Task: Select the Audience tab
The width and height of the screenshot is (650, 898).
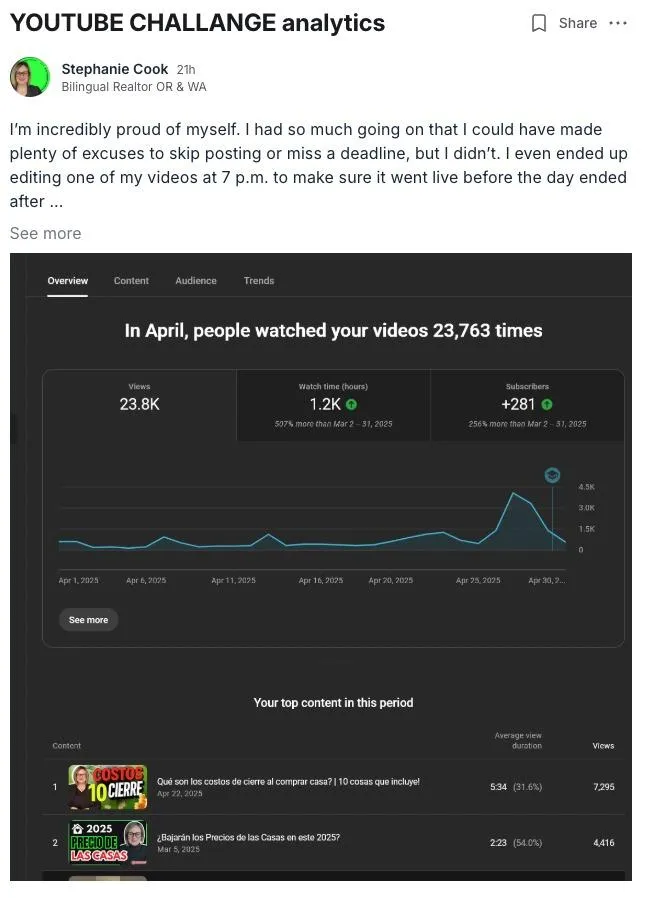Action: click(x=196, y=281)
